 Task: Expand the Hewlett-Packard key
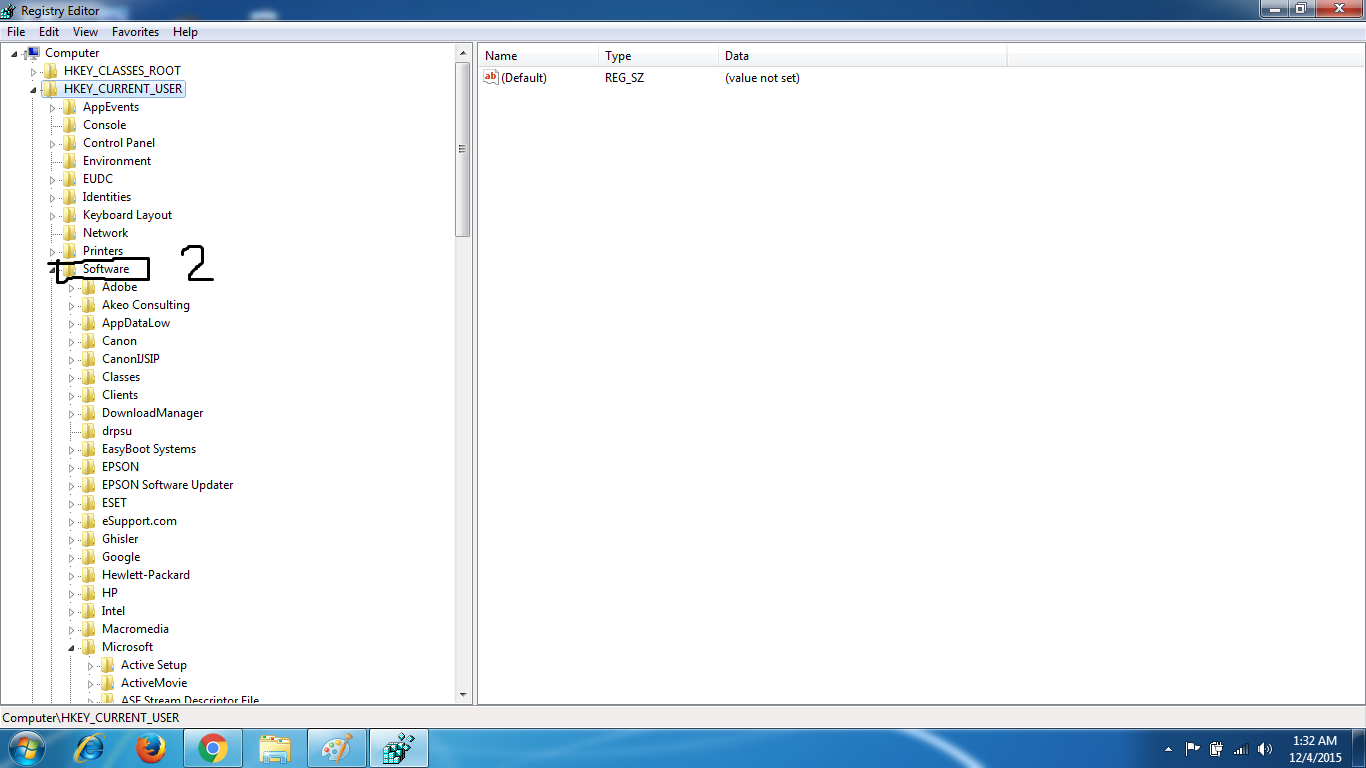[x=72, y=575]
